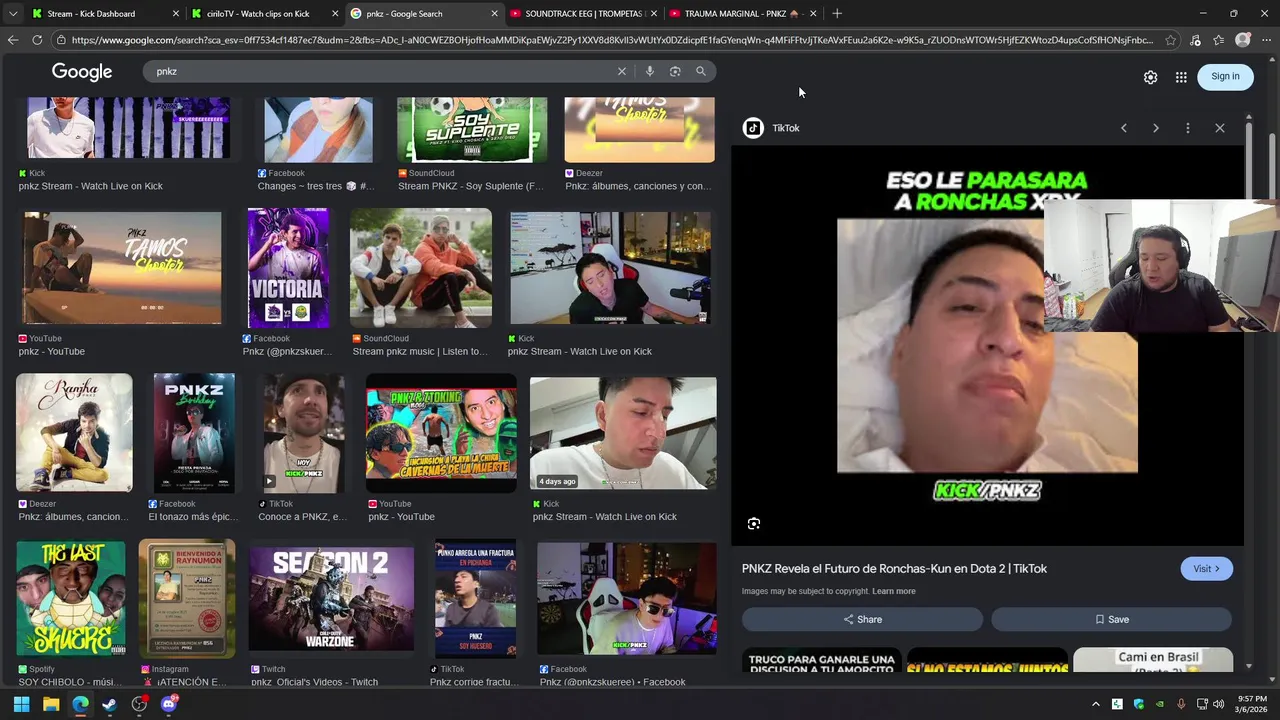Click the Sign in button
Screen dimensions: 1280x720
(1225, 77)
